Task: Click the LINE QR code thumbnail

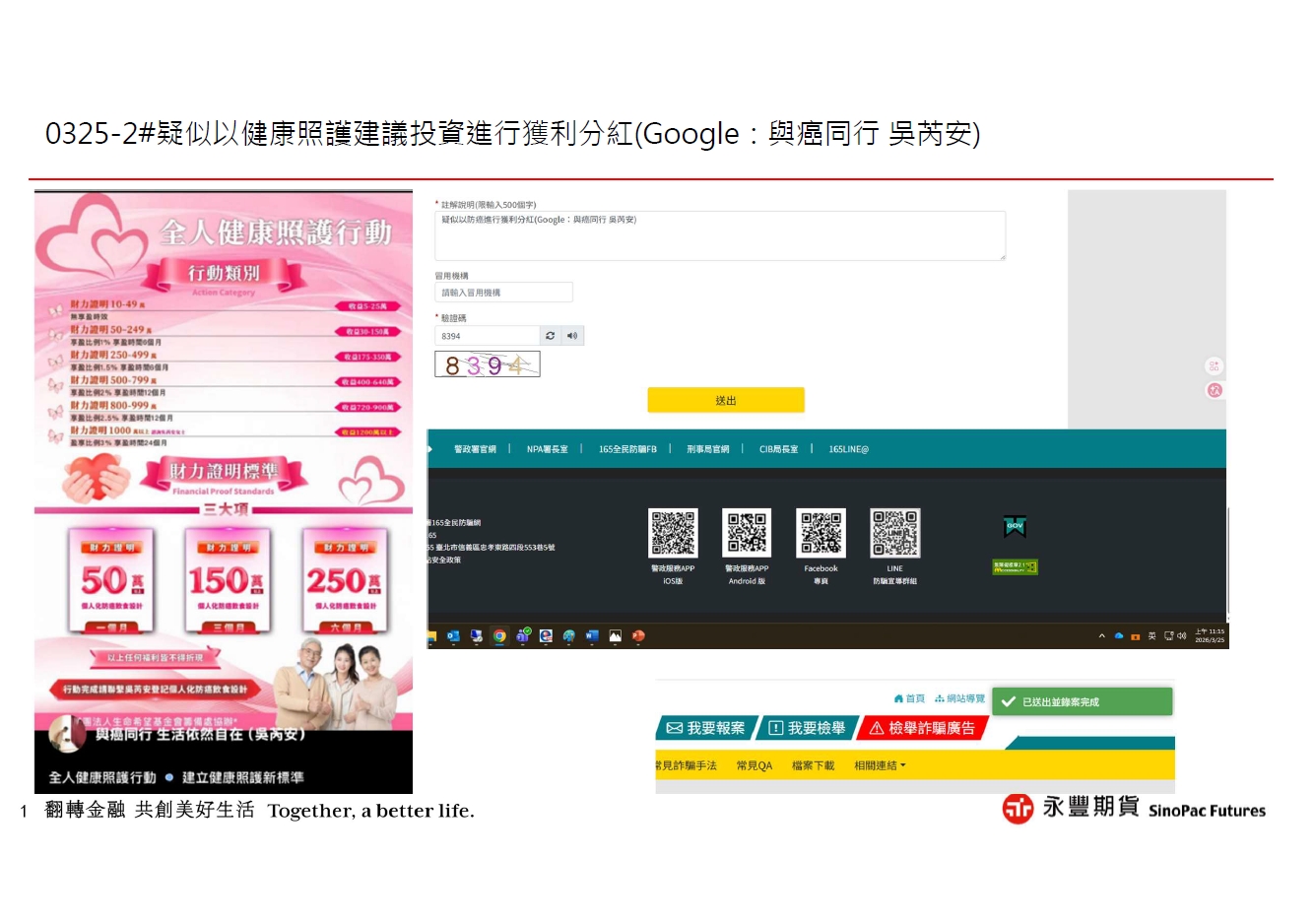Action: pos(894,533)
